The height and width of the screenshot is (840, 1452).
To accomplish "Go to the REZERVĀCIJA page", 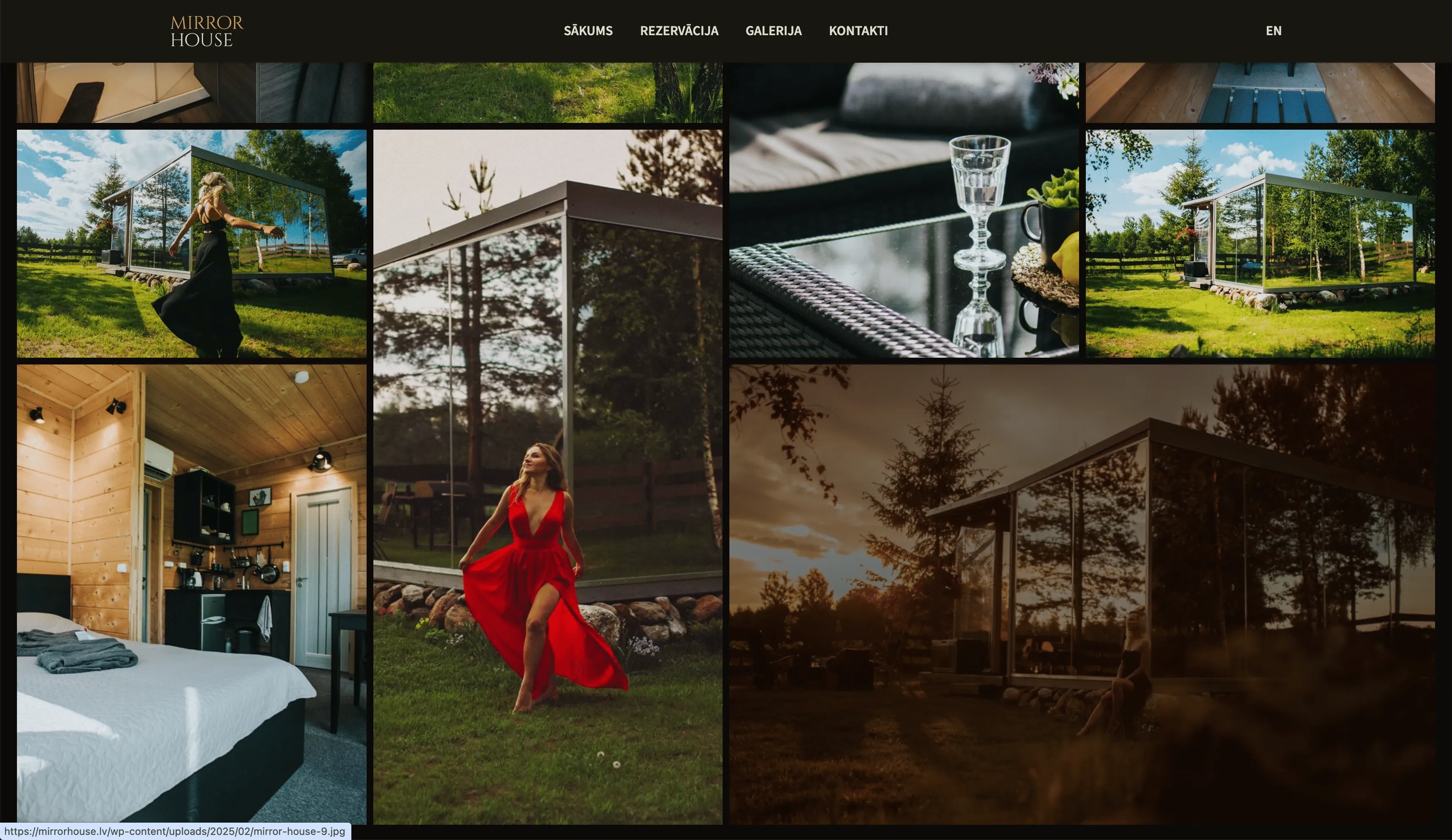I will 679,31.
